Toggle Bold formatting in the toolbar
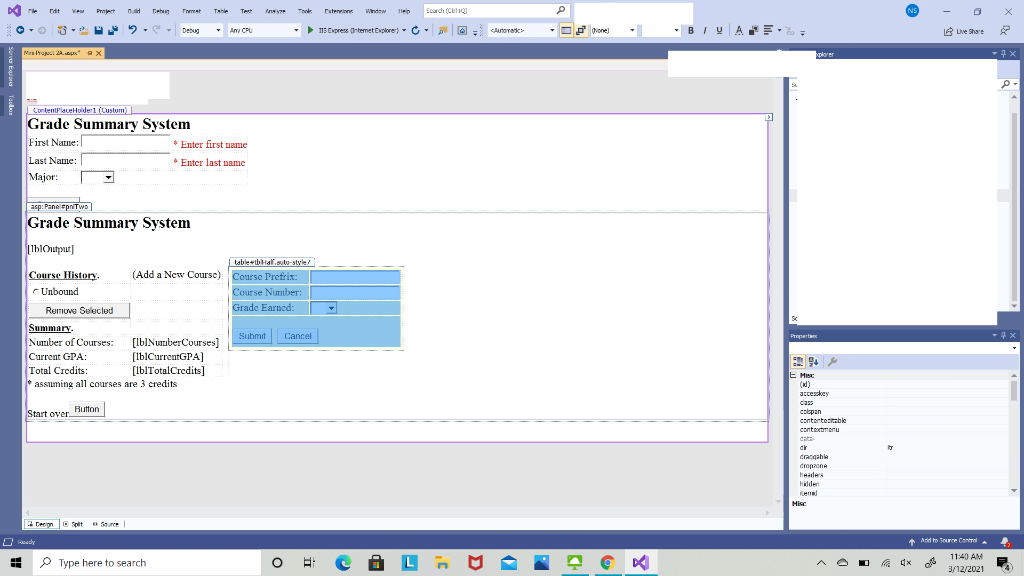 click(690, 30)
